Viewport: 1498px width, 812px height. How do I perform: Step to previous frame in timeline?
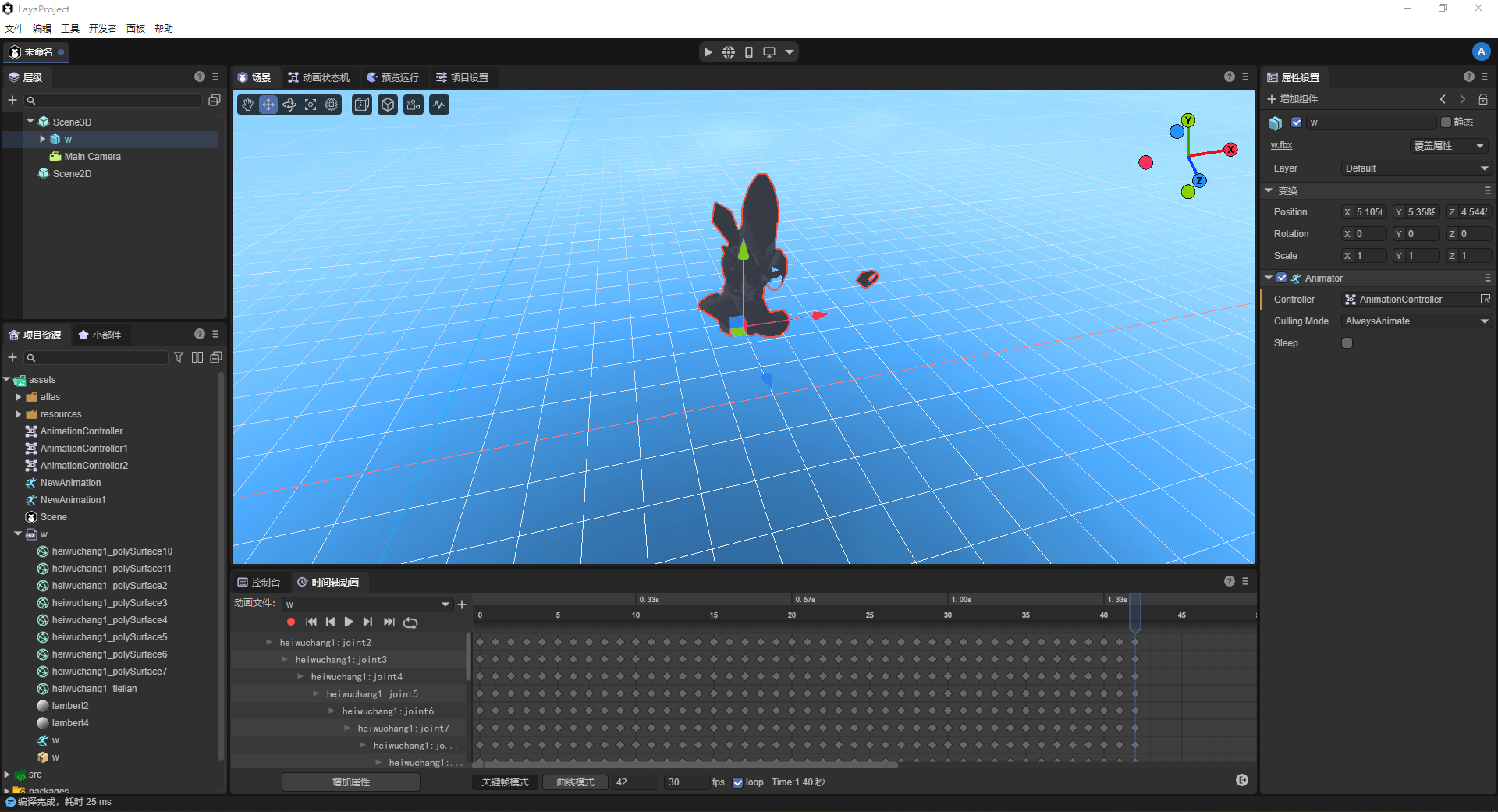330,622
